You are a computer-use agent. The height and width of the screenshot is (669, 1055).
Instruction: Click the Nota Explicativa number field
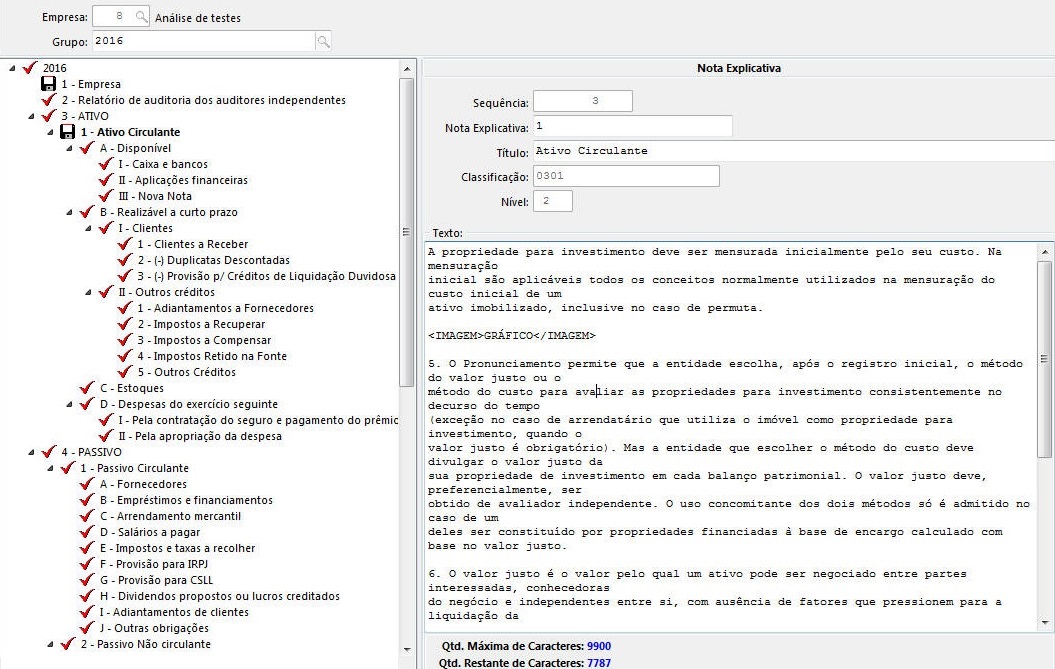(x=632, y=126)
